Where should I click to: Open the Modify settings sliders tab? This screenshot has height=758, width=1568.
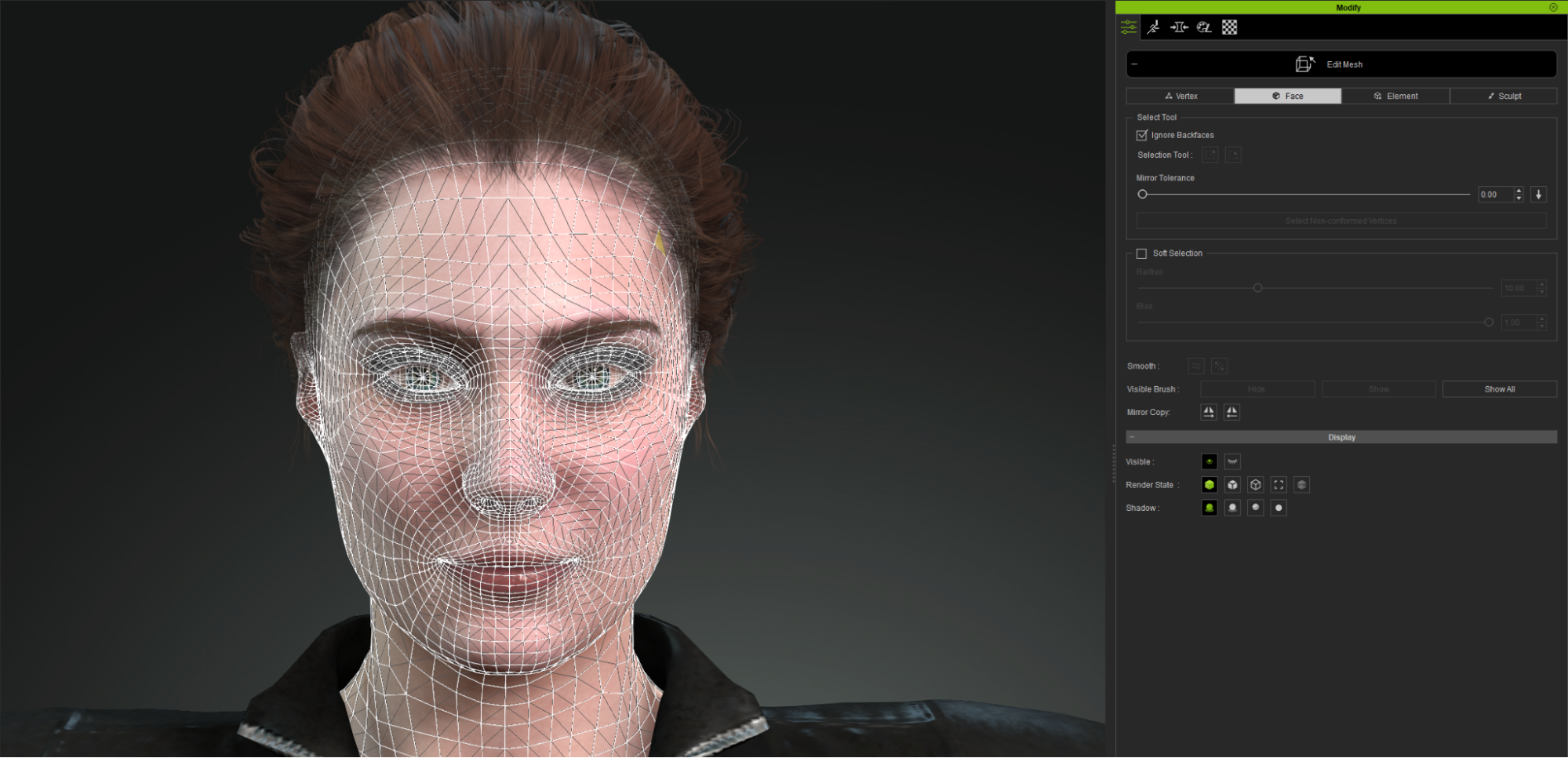coord(1128,27)
